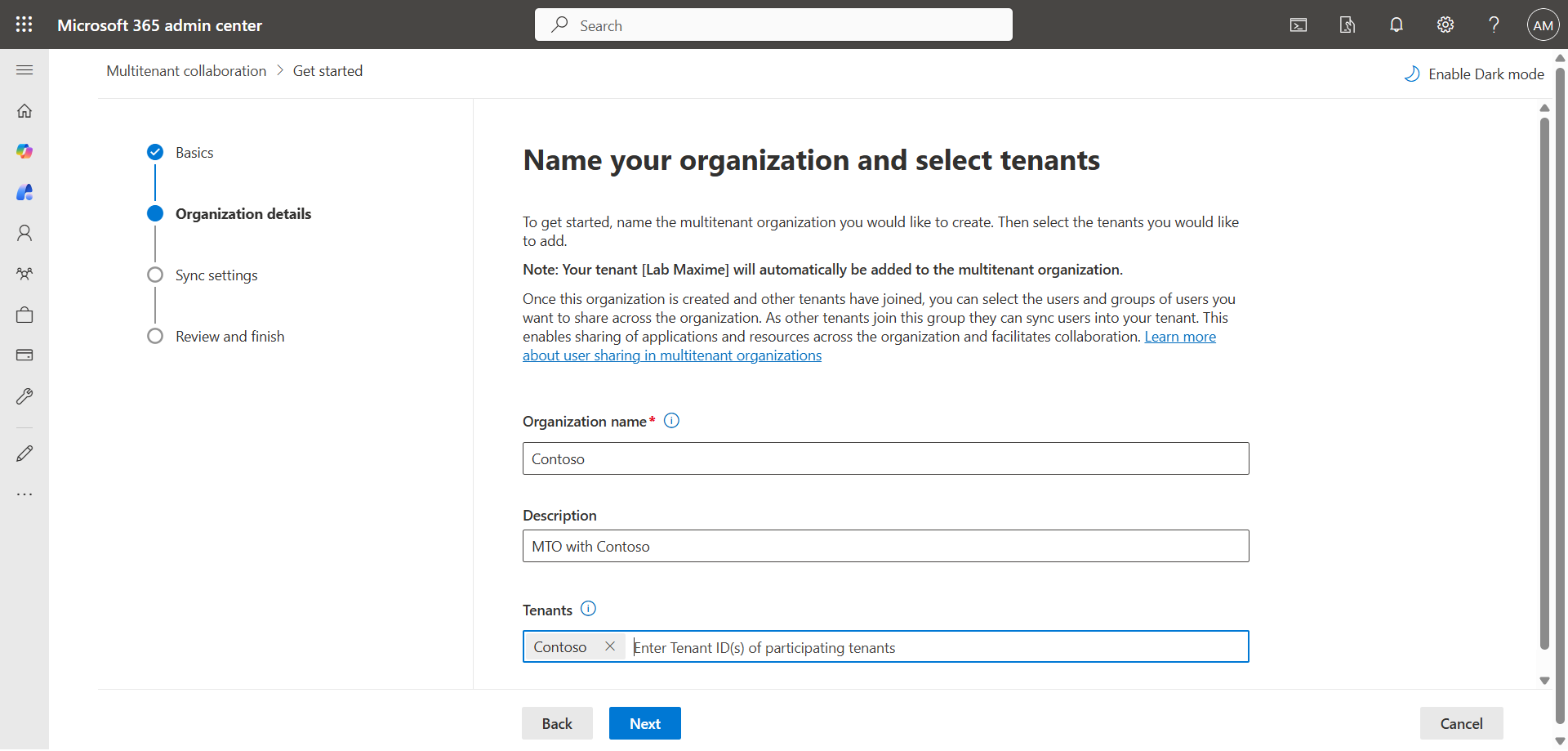Image resolution: width=1568 pixels, height=751 pixels.
Task: Click the Description text field
Action: coord(885,546)
